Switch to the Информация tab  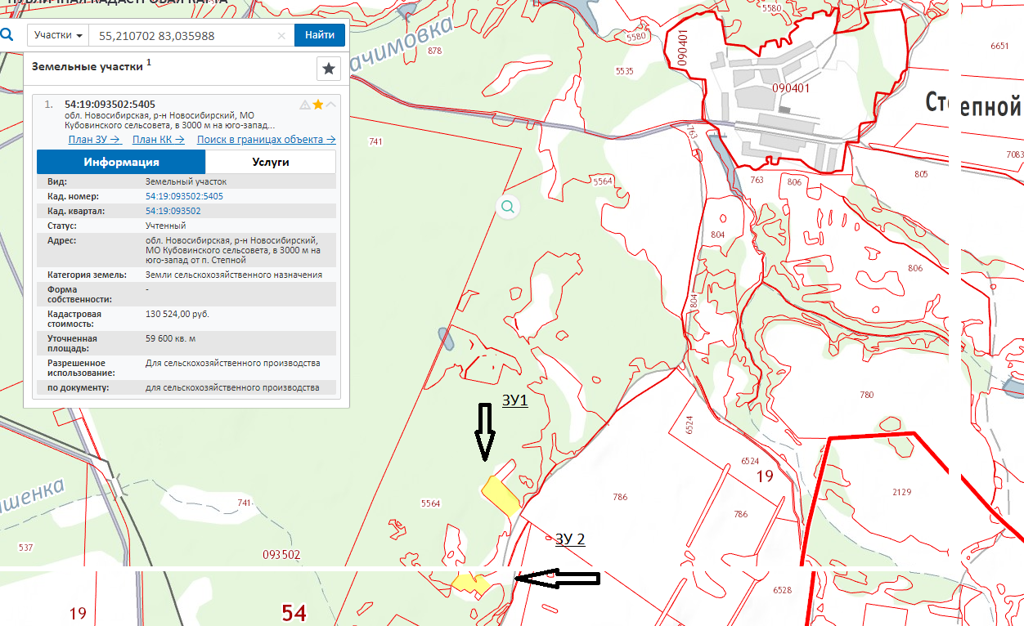point(121,162)
